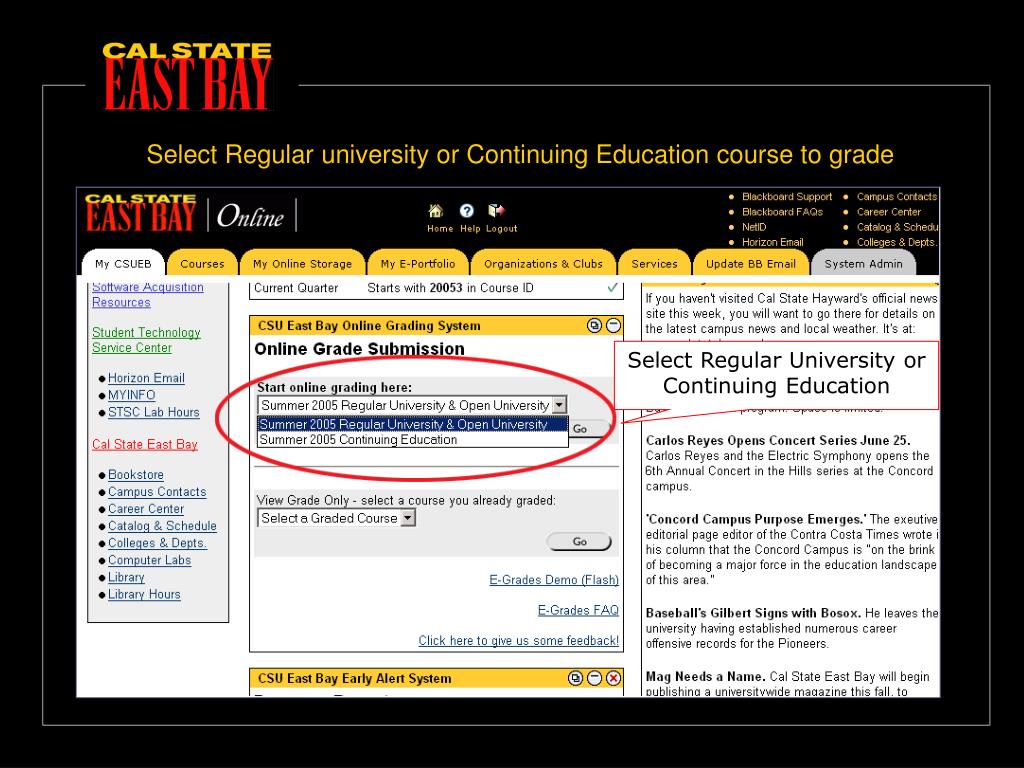The height and width of the screenshot is (768, 1024).
Task: Click the Baseball's Gilbert Signs with Bosox headline
Action: 754,613
